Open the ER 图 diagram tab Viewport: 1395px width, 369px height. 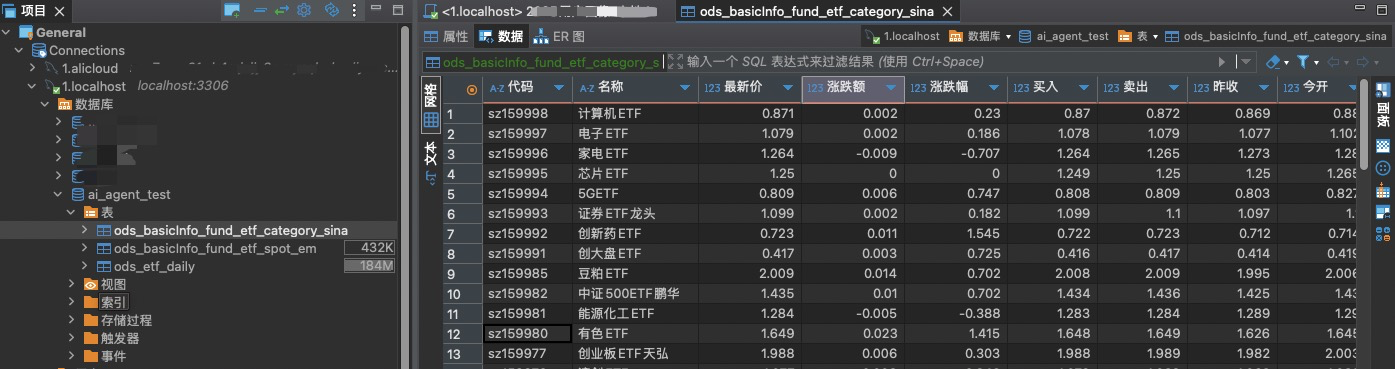(x=560, y=36)
